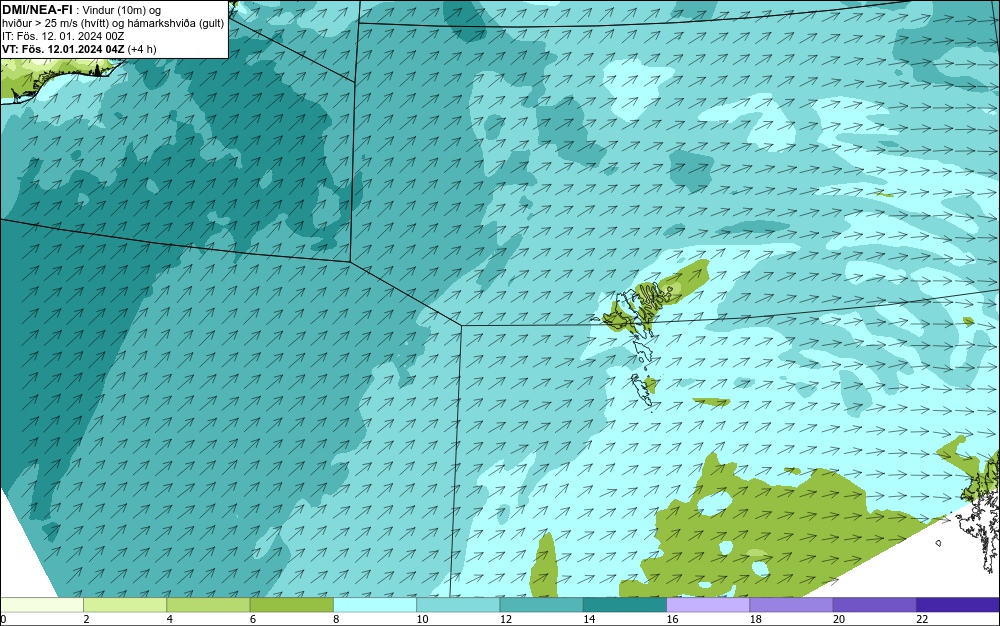Click the 2–4 m/s light green legend swatch

[125, 604]
